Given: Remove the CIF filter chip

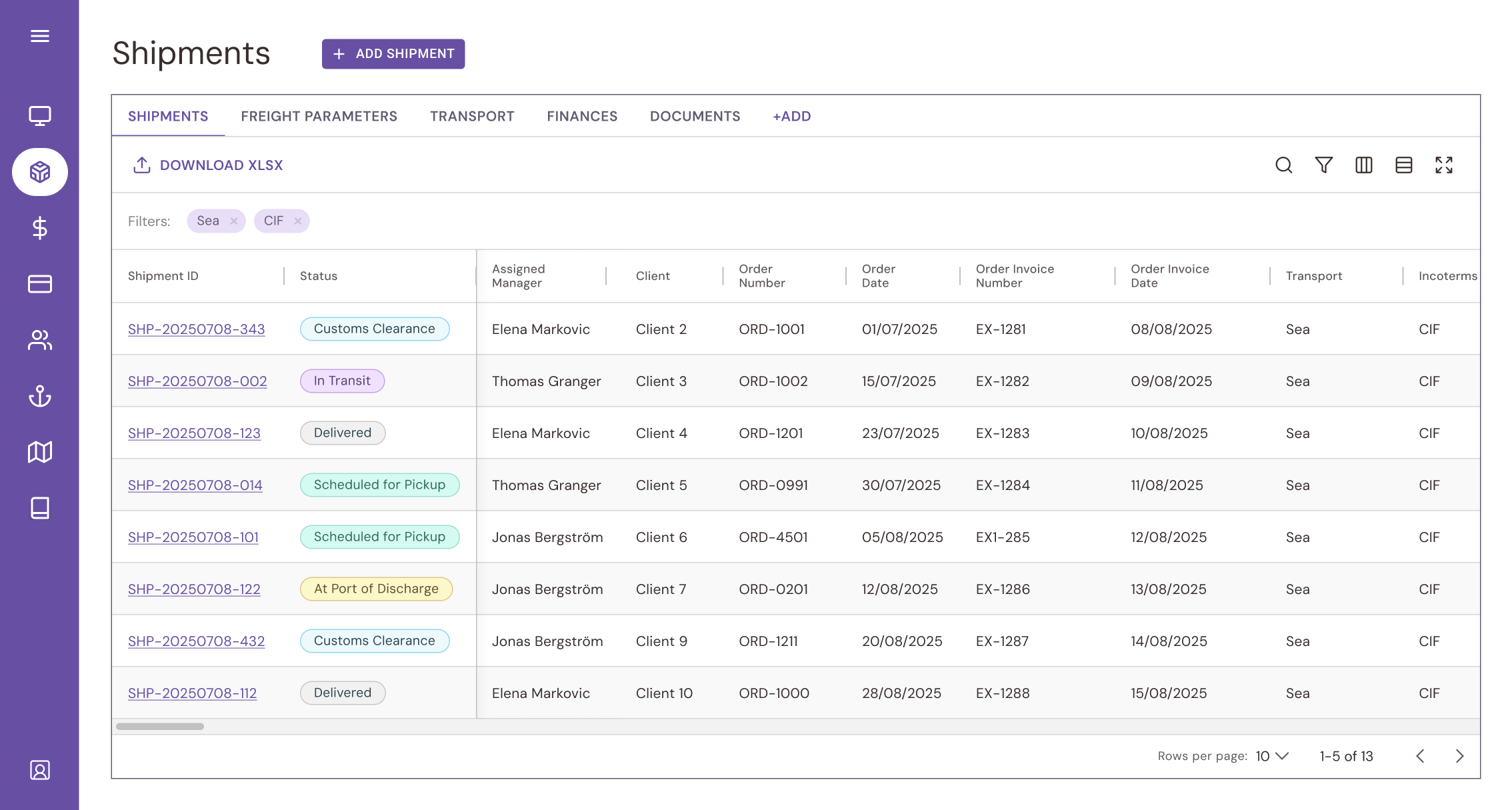Looking at the screenshot, I should click(298, 221).
